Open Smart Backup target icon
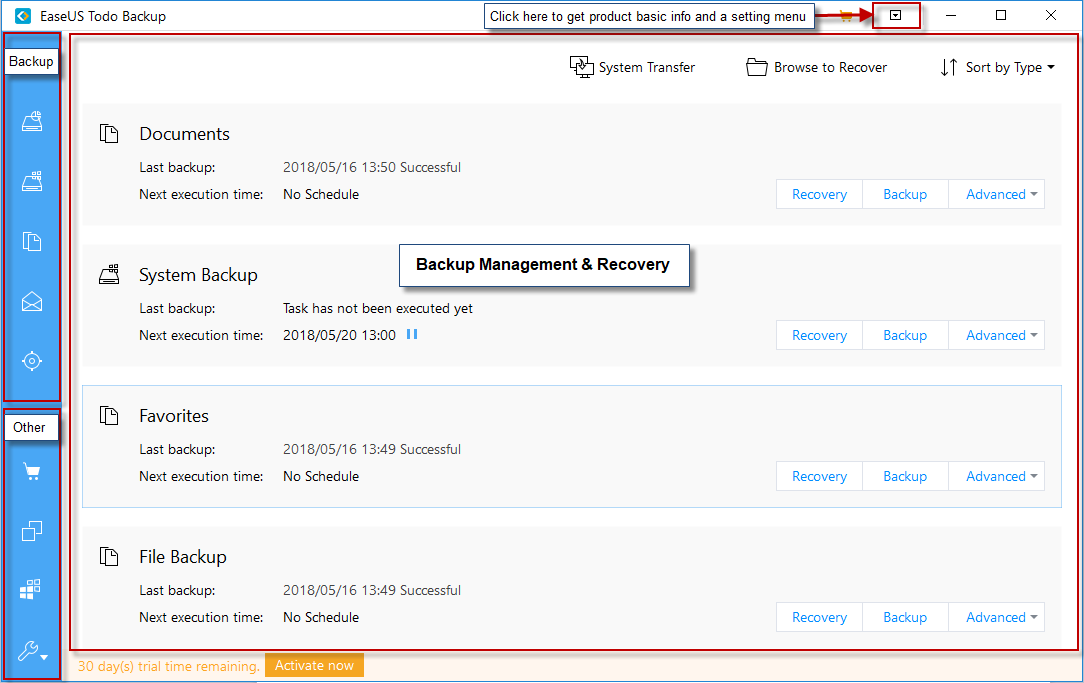1084x683 pixels. tap(32, 361)
